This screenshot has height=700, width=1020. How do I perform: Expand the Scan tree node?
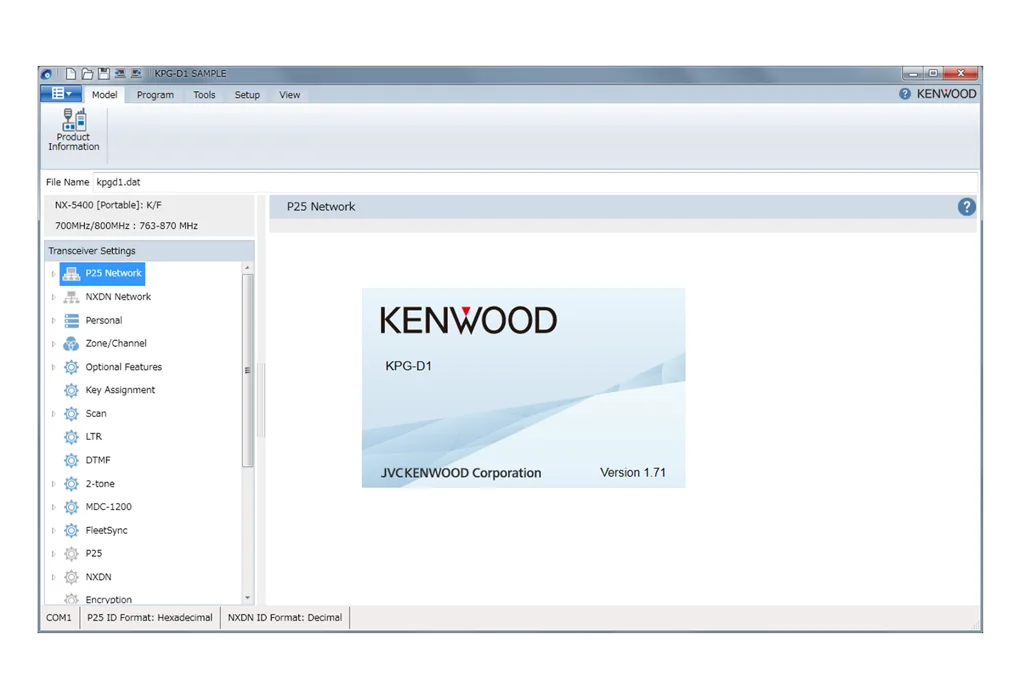(53, 414)
